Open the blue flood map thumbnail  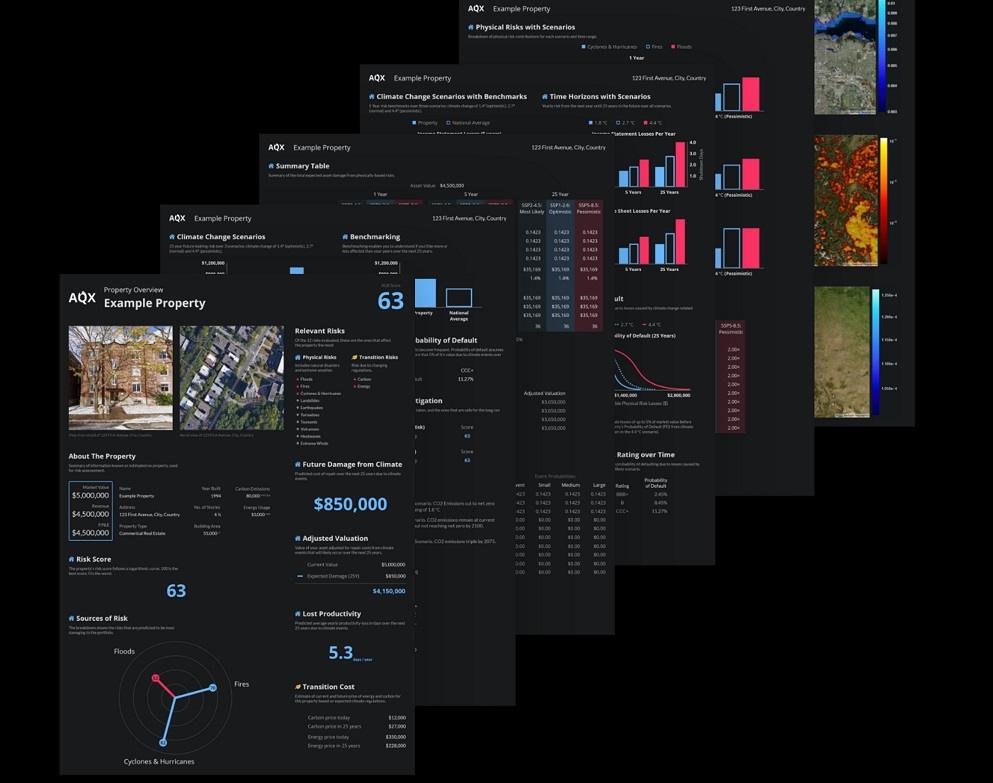[x=845, y=57]
